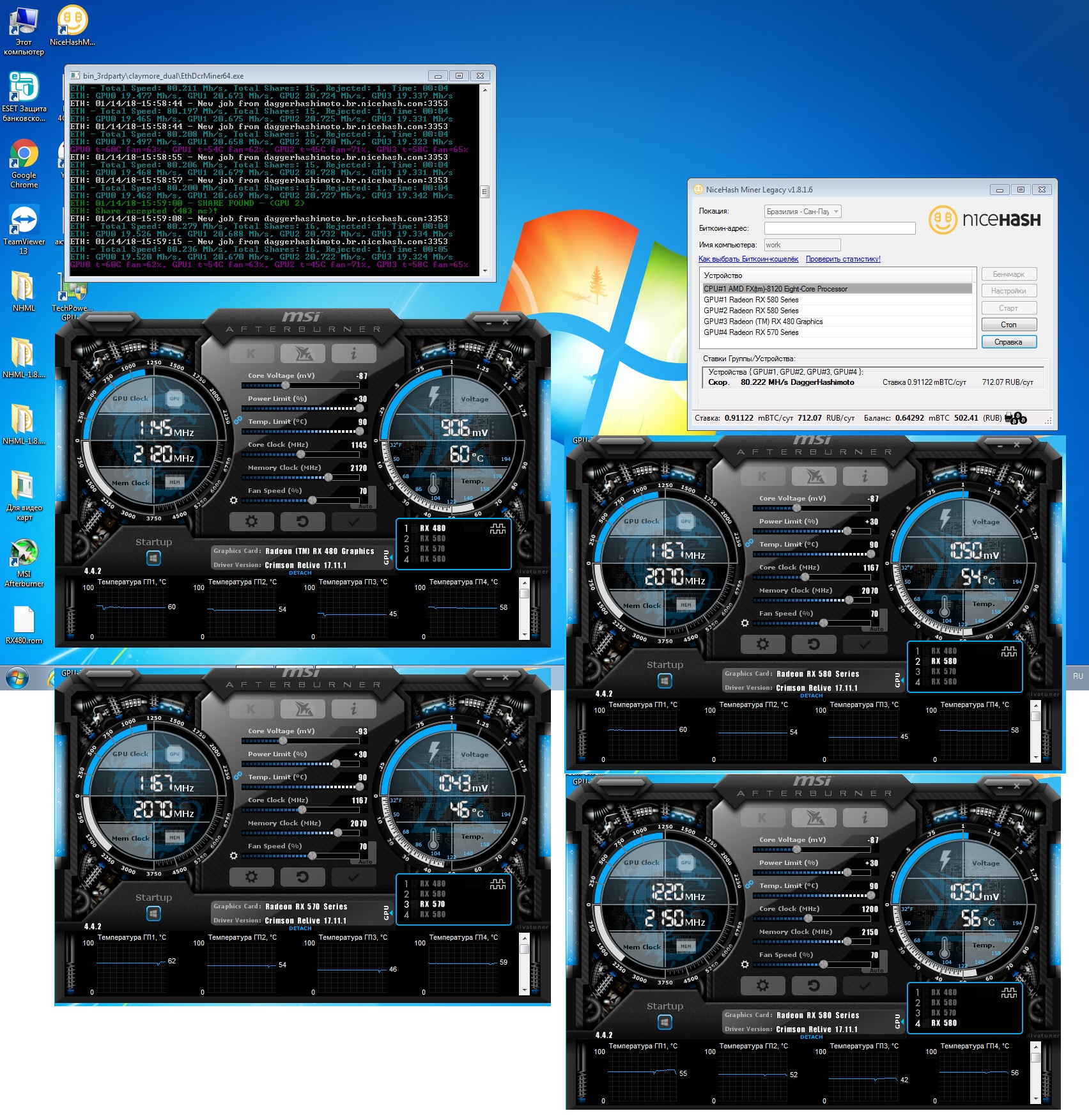
Task: Open info button in RX 580 Afterburner (Memory Clock 2150)
Action: 865,818
